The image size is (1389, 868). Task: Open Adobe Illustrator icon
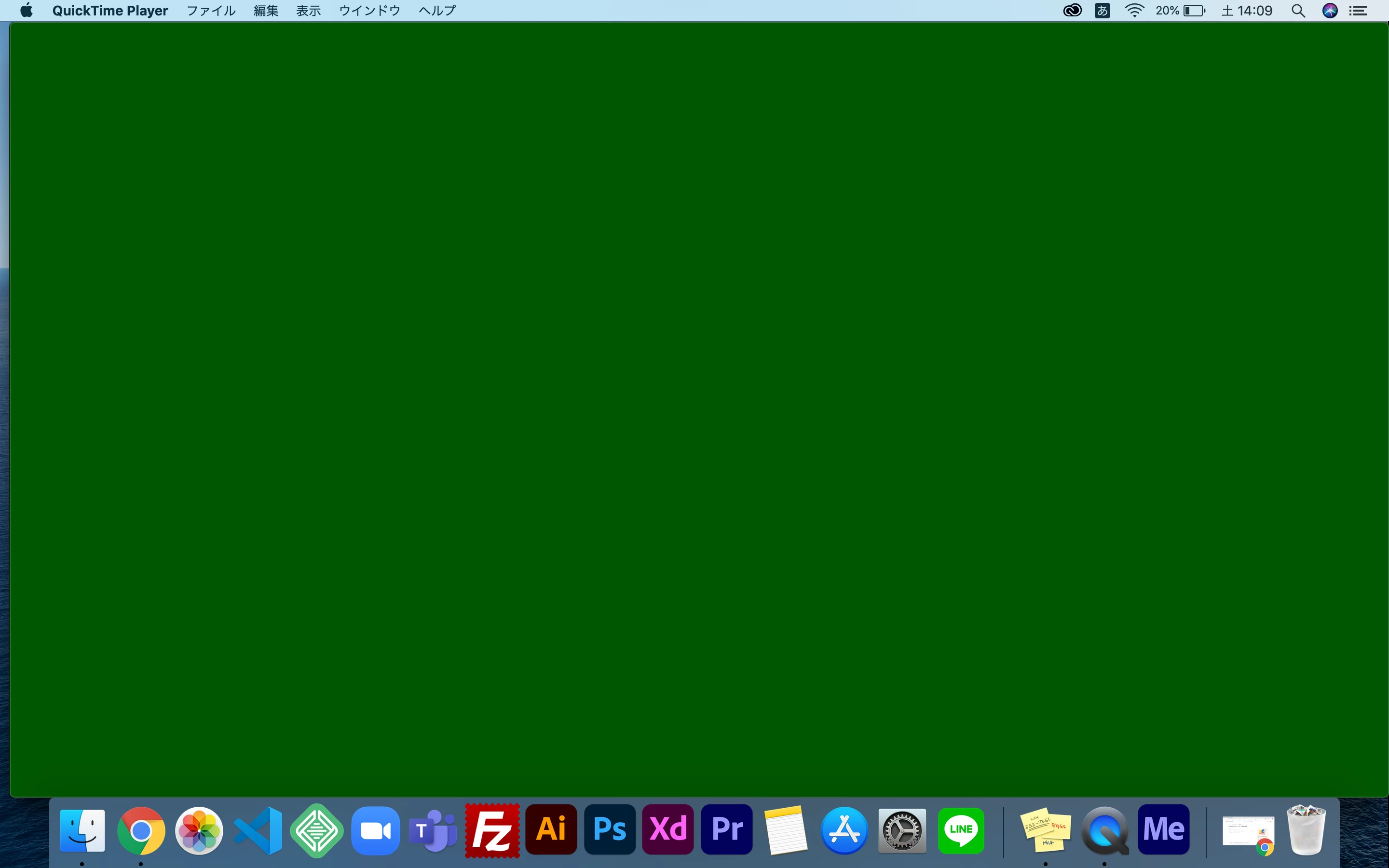[x=551, y=829]
